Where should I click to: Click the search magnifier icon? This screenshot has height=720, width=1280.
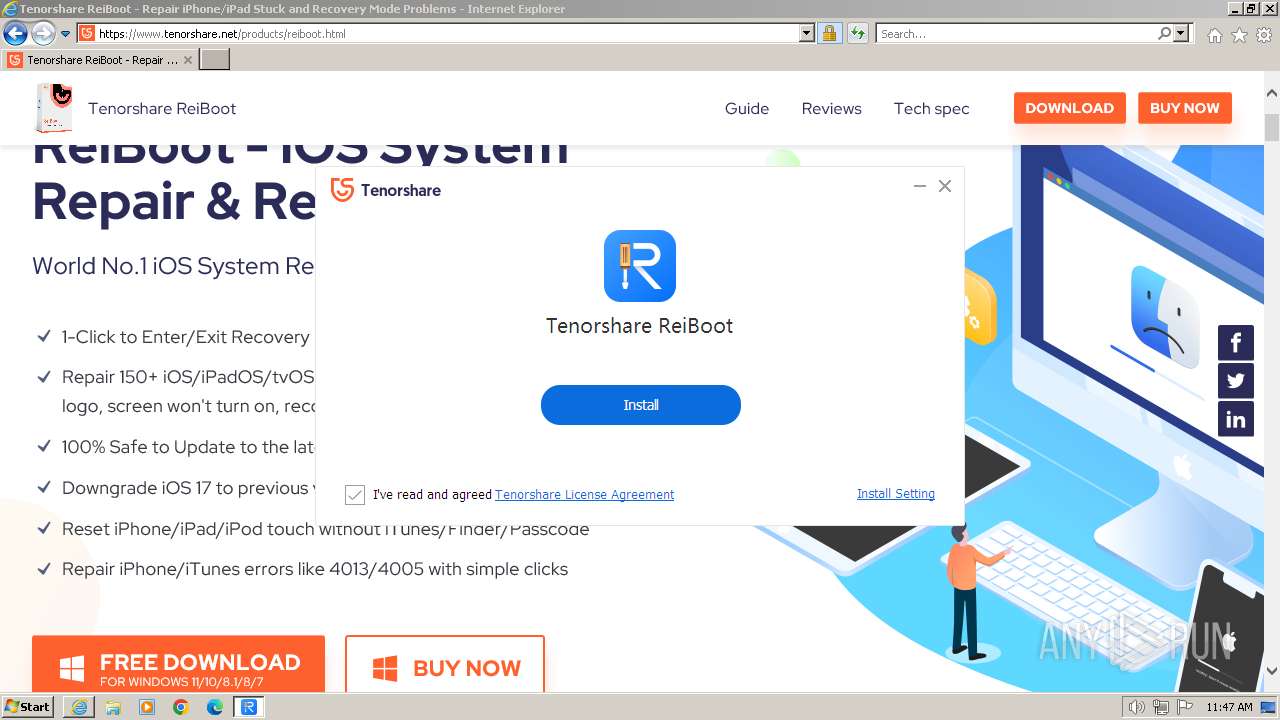tap(1164, 33)
